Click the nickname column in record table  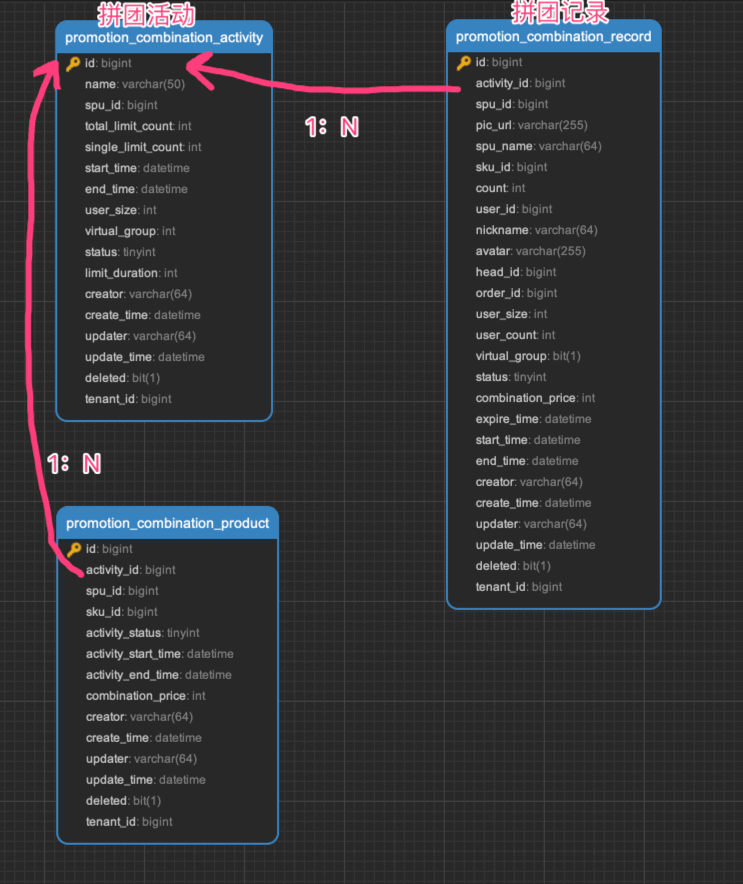click(536, 230)
